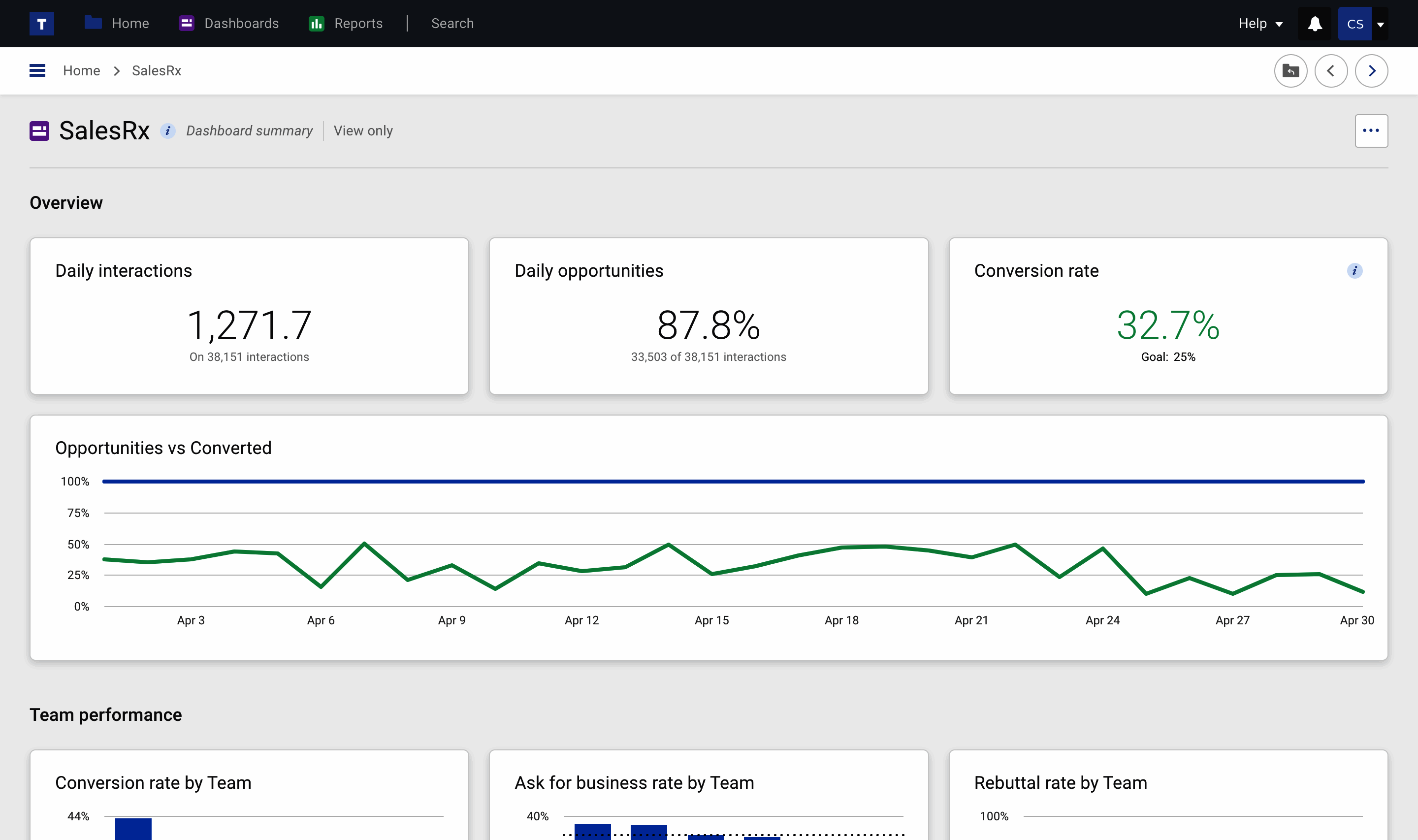Click the Home breadcrumb link

point(81,71)
